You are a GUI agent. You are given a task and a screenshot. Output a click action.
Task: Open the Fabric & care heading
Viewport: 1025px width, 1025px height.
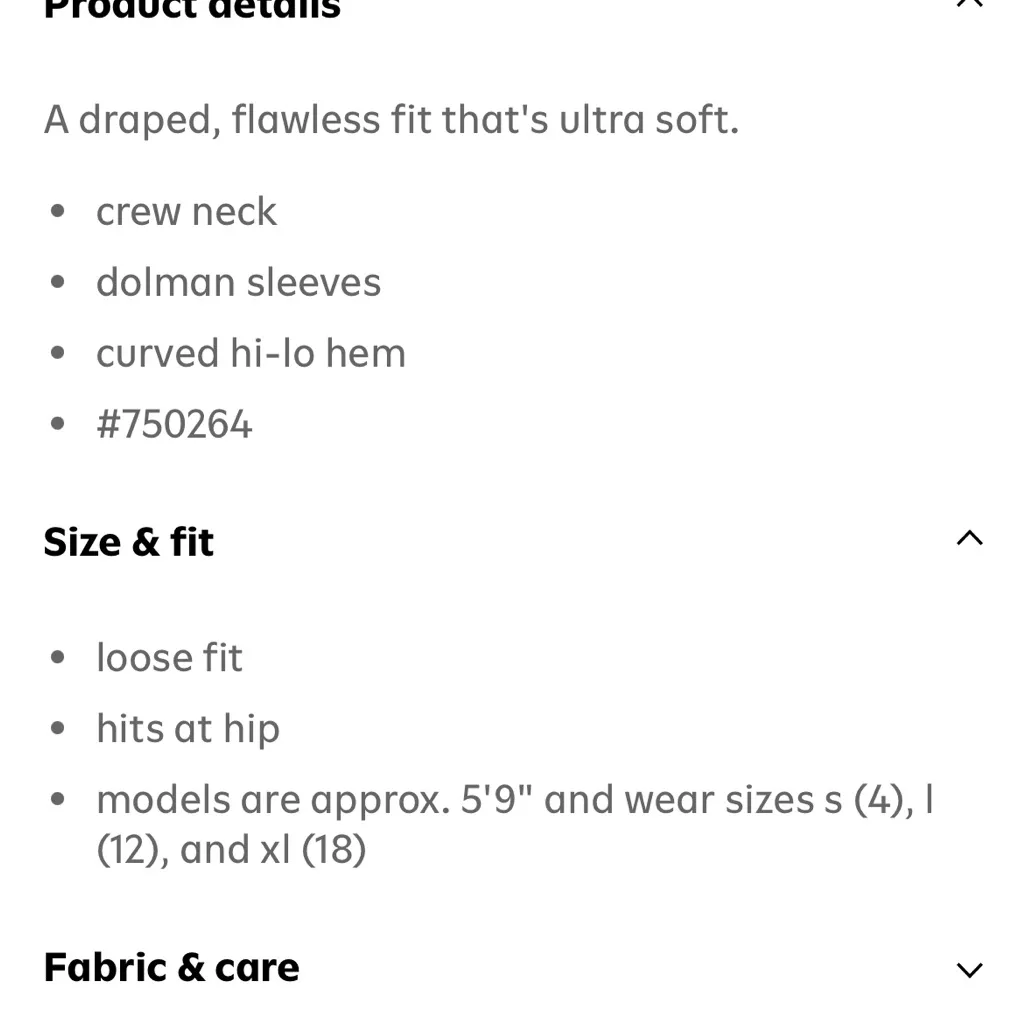coord(172,968)
